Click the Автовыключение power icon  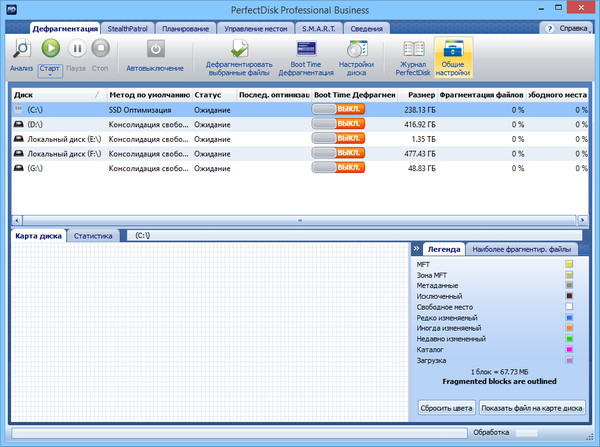(155, 48)
